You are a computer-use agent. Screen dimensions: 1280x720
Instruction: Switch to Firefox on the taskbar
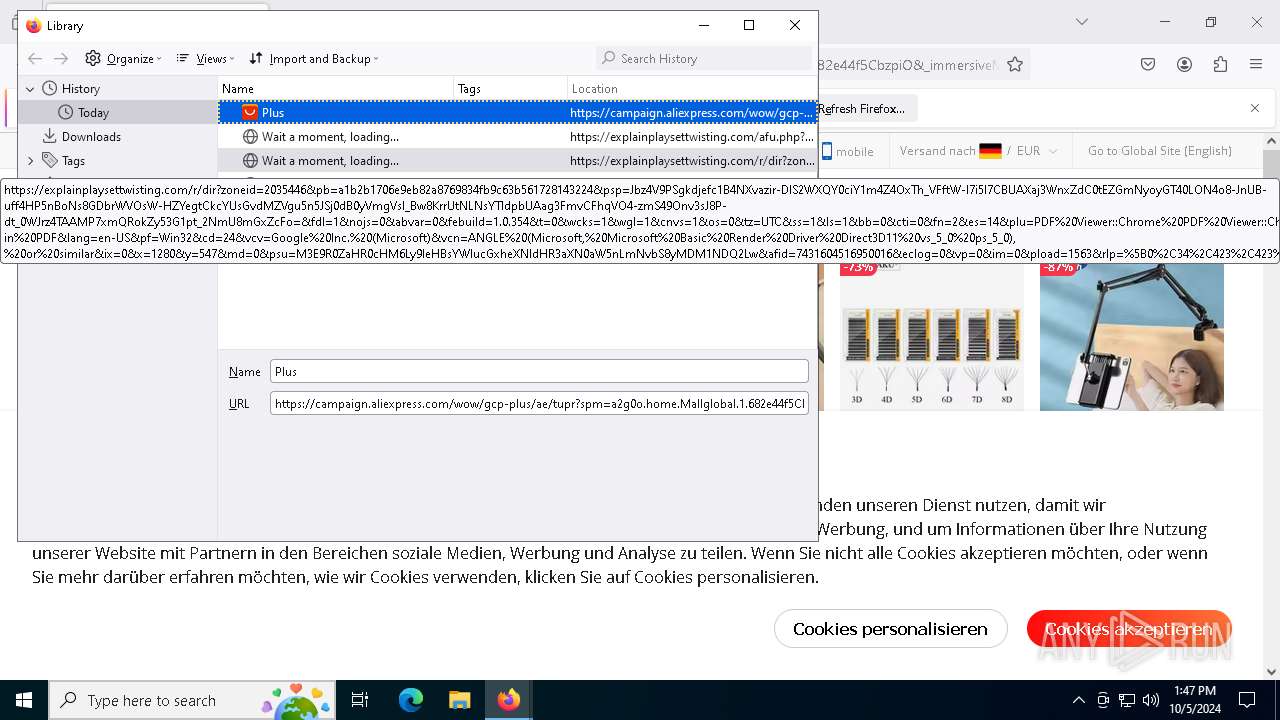pyautogui.click(x=508, y=700)
